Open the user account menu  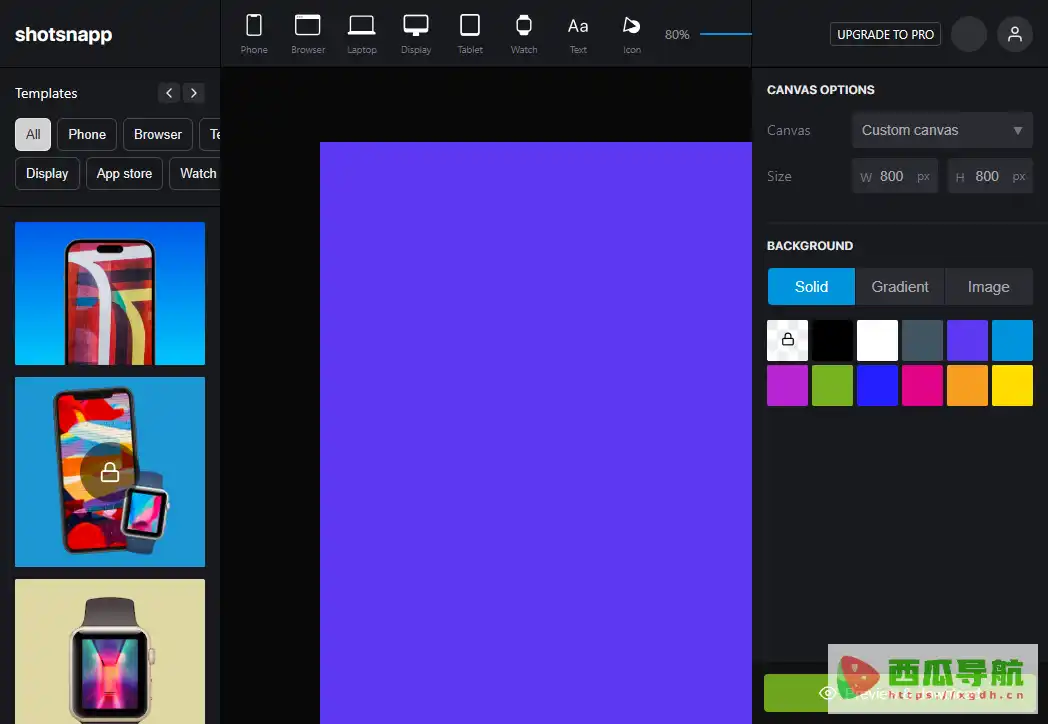(x=1015, y=34)
